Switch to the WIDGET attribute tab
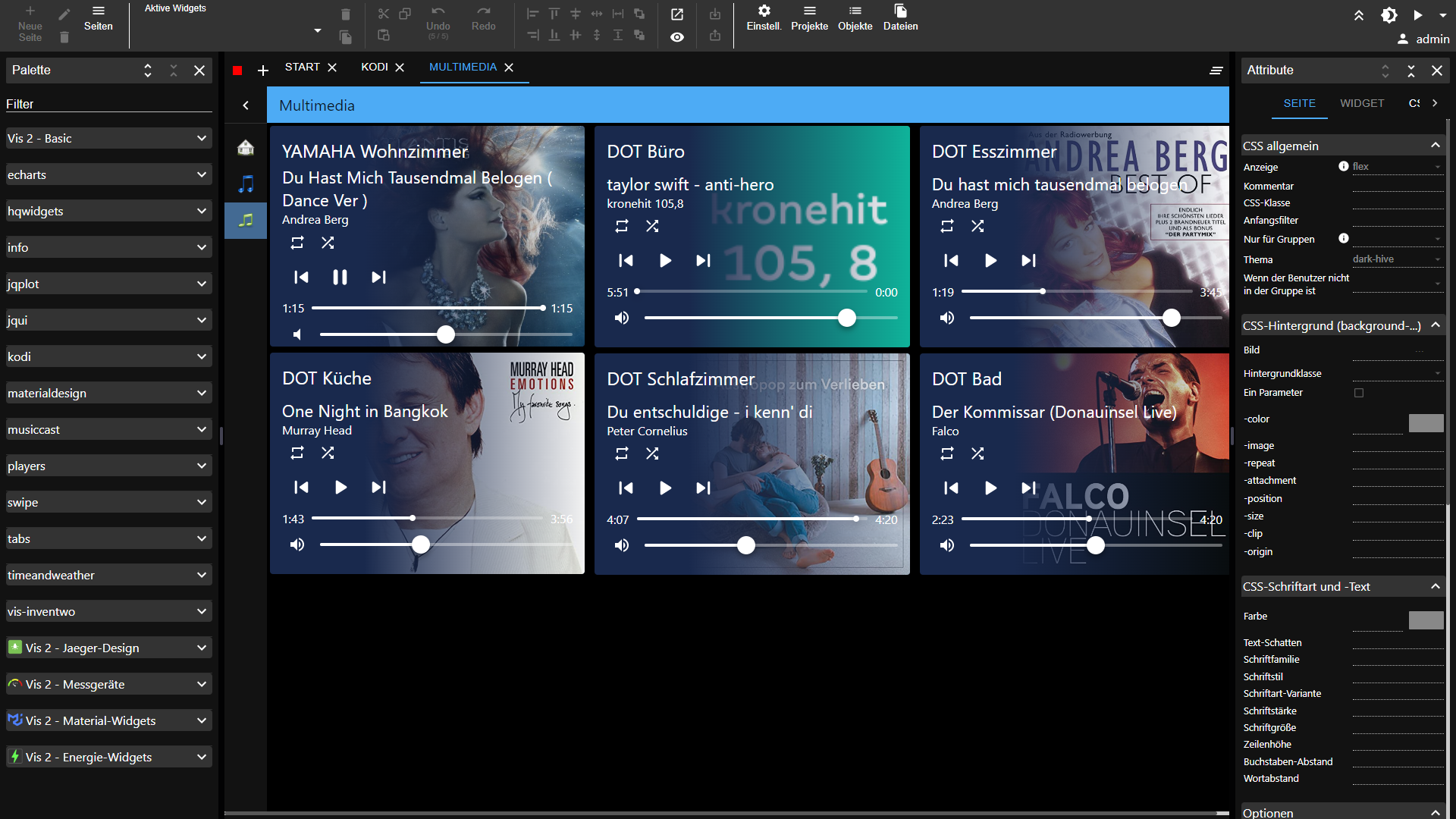 click(x=1362, y=103)
